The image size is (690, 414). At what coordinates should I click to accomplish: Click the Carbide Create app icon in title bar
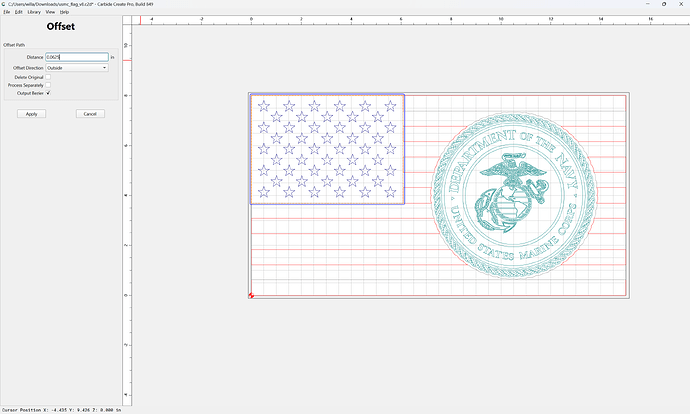click(4, 4)
